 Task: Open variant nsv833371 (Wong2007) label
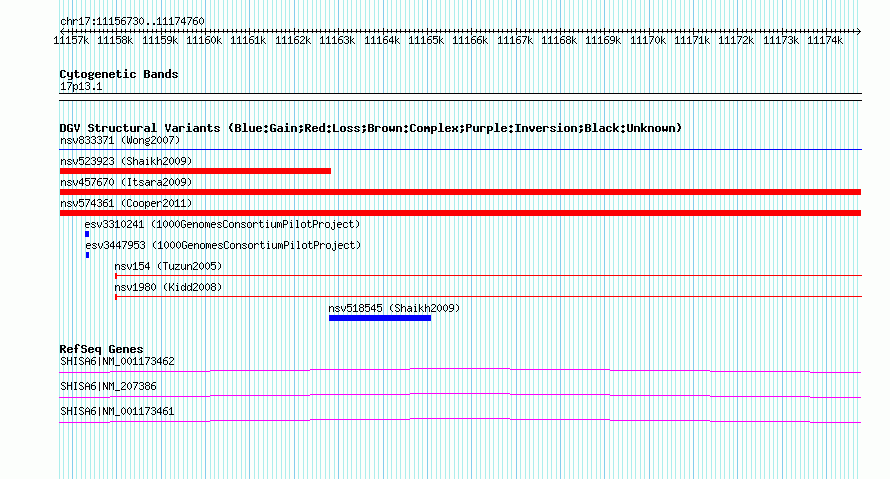coord(120,140)
